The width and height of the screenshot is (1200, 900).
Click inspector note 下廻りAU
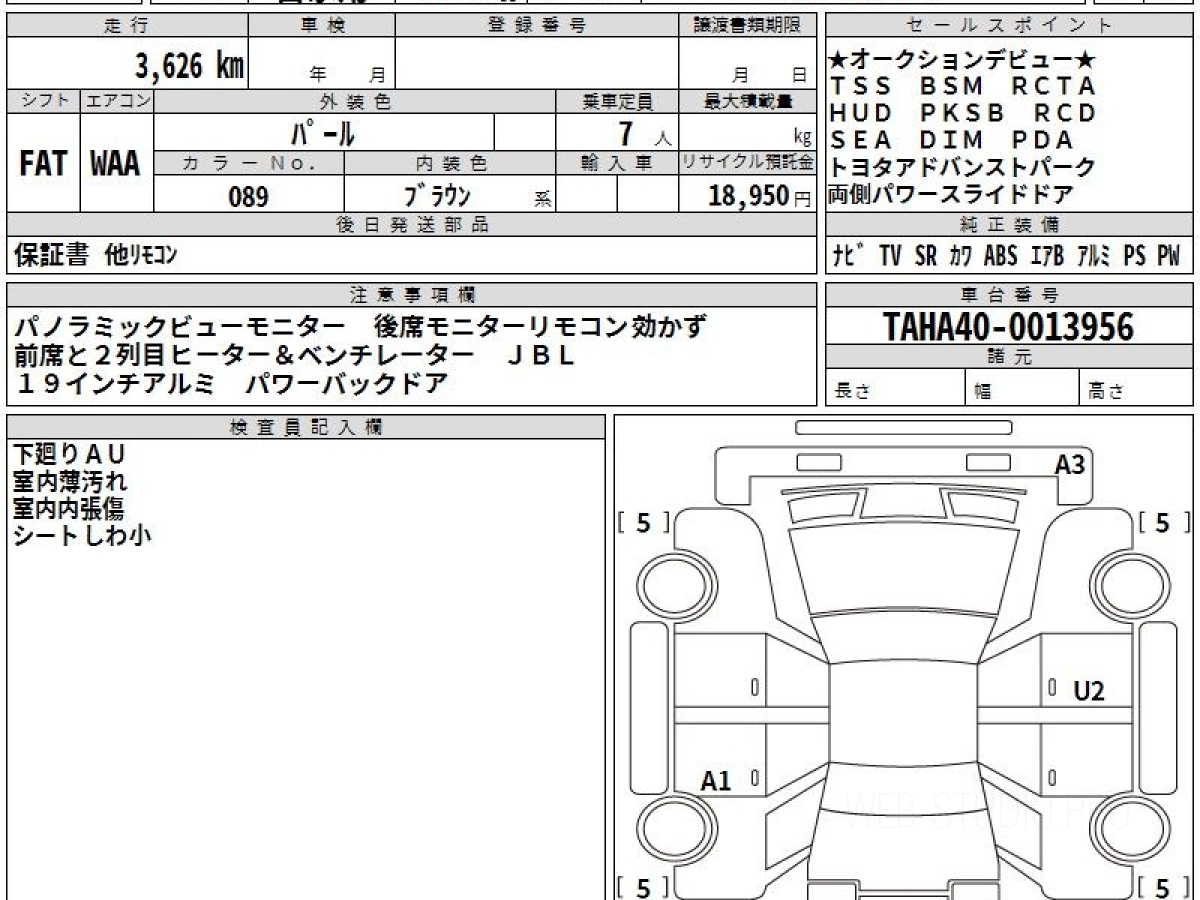click(x=69, y=455)
